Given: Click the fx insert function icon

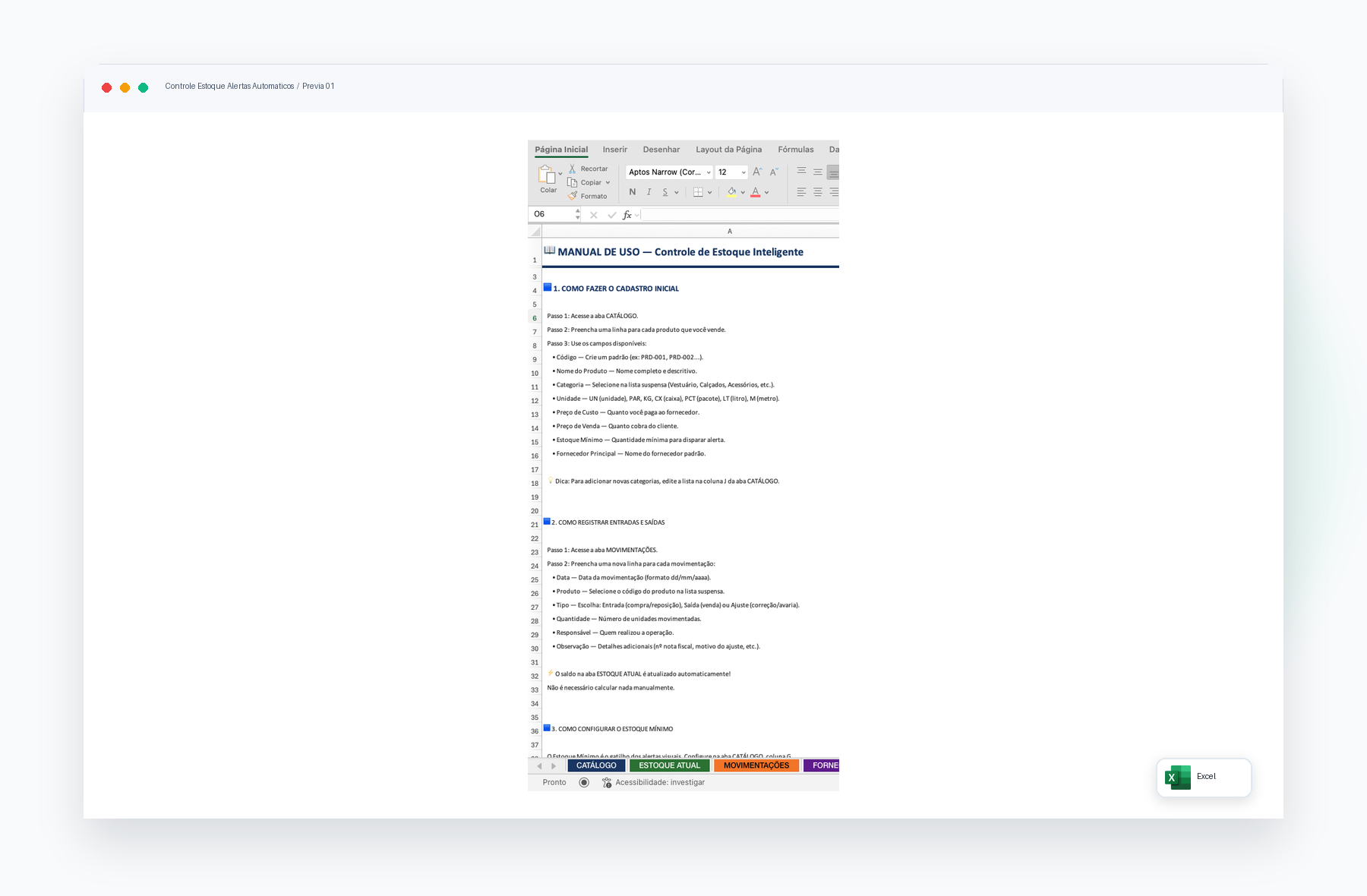Looking at the screenshot, I should tap(627, 215).
